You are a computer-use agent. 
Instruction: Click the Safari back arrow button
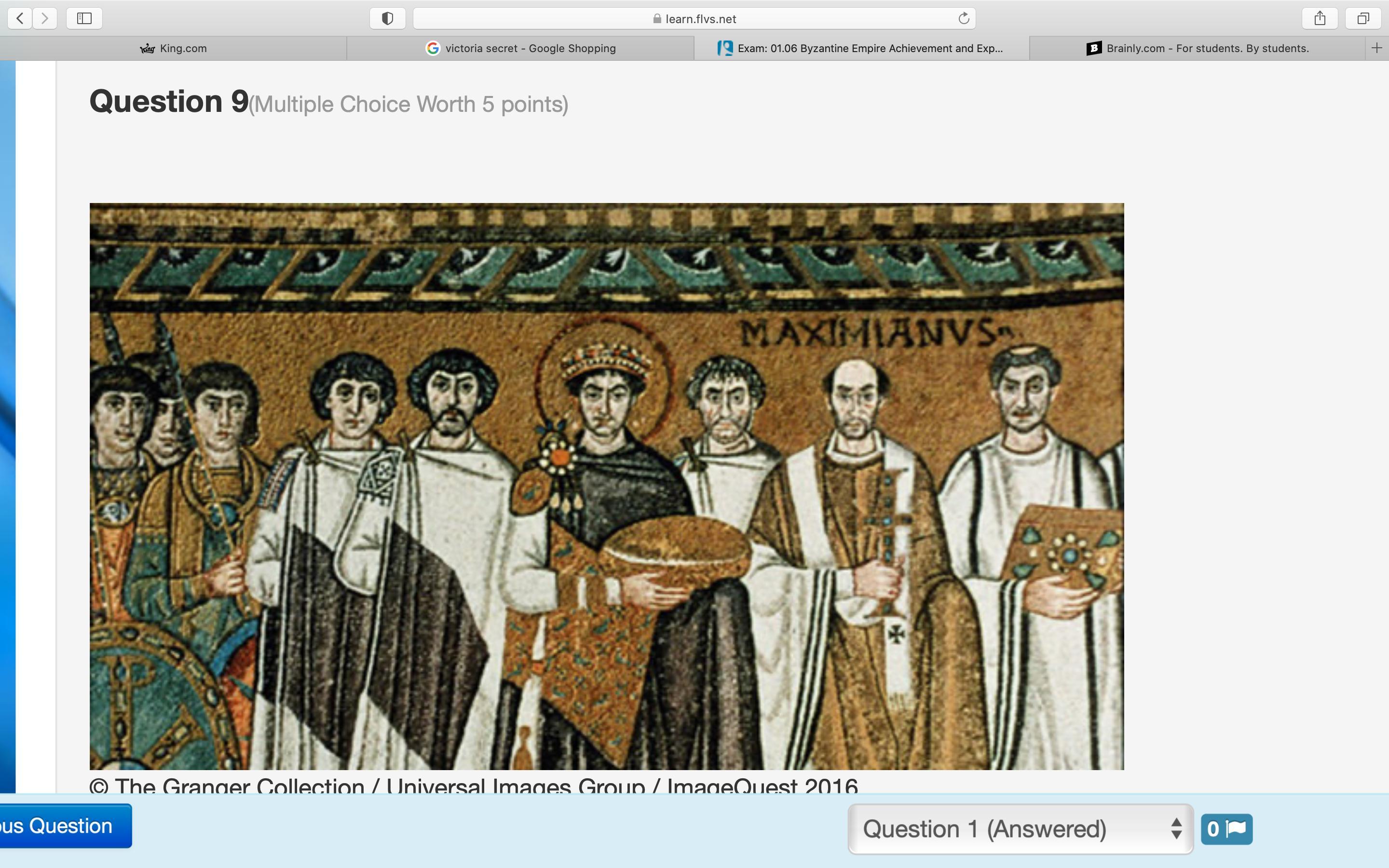(20, 18)
